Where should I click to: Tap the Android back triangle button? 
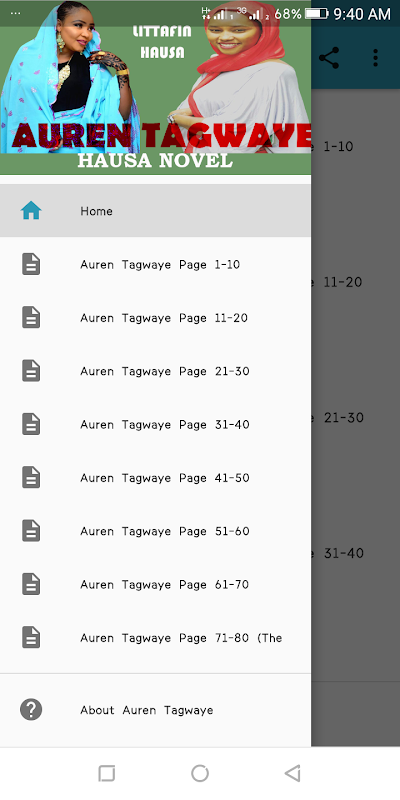click(x=293, y=773)
